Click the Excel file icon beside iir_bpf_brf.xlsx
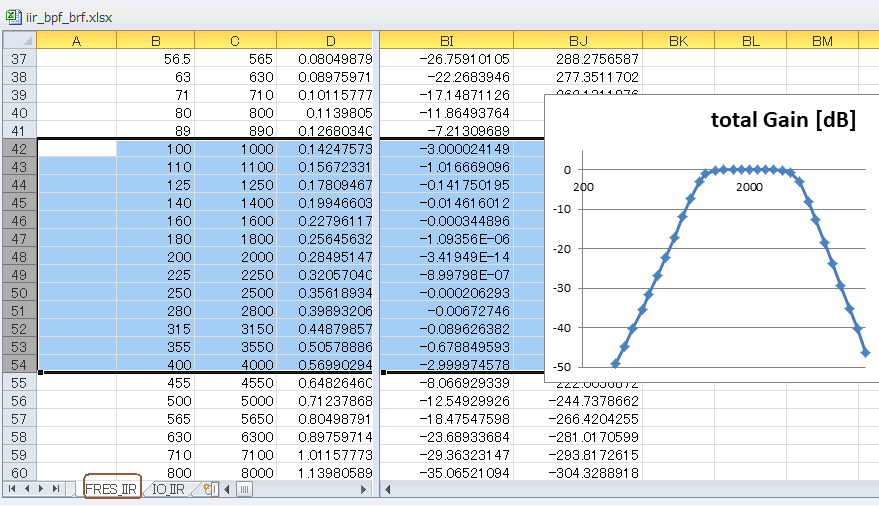This screenshot has height=506, width=879. [x=13, y=17]
